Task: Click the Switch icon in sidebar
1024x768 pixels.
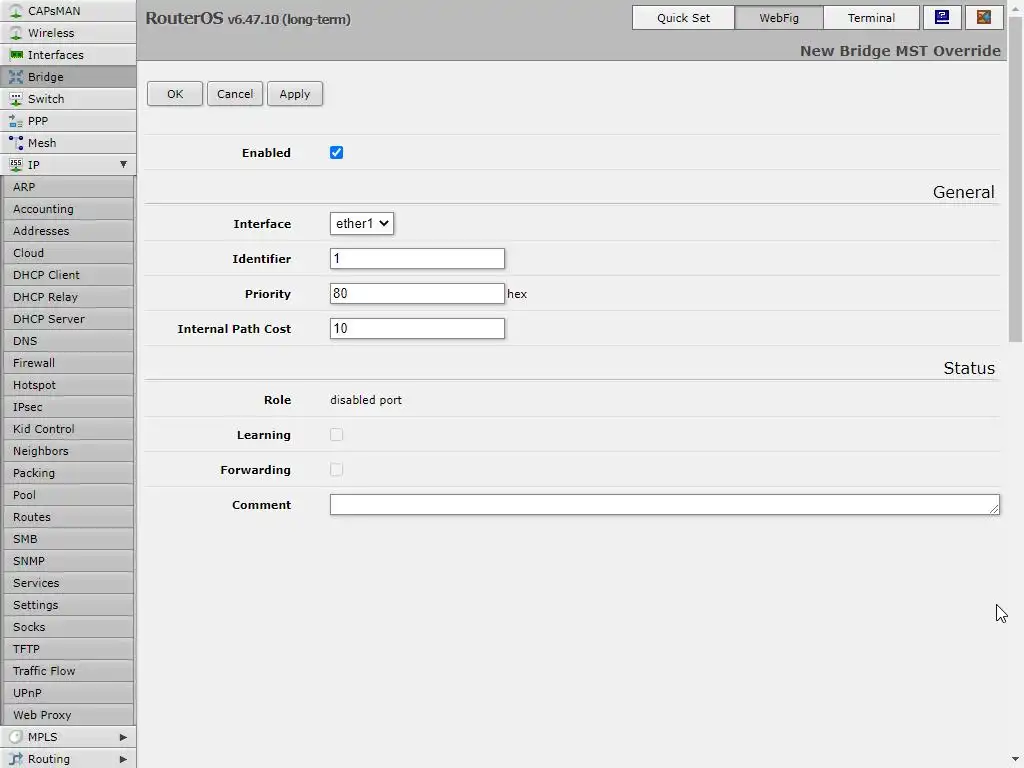Action: click(16, 99)
